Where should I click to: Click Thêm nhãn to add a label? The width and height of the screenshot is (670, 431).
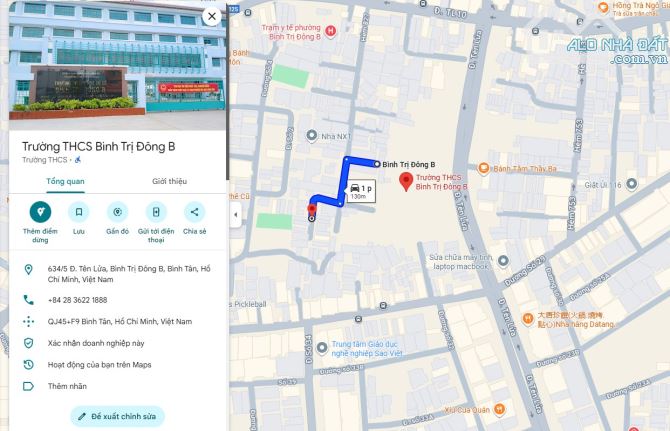pos(67,386)
